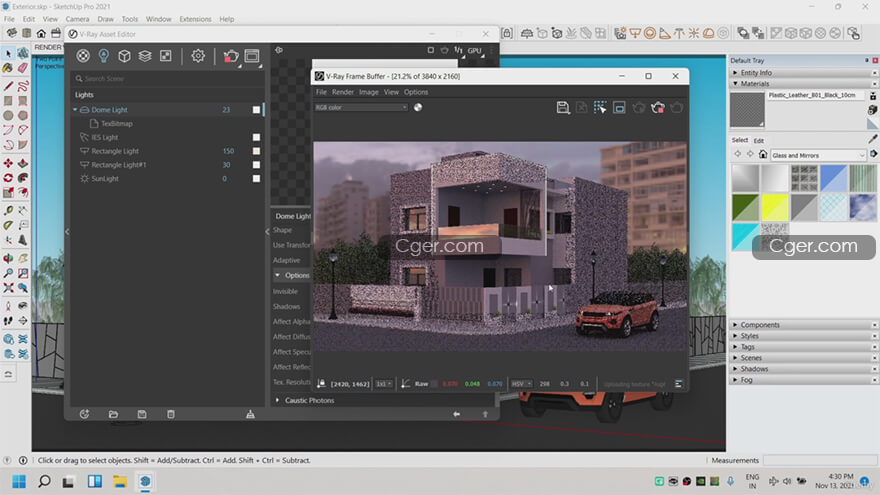The image size is (880, 495).
Task: Open asset file with folder icon
Action: [113, 414]
